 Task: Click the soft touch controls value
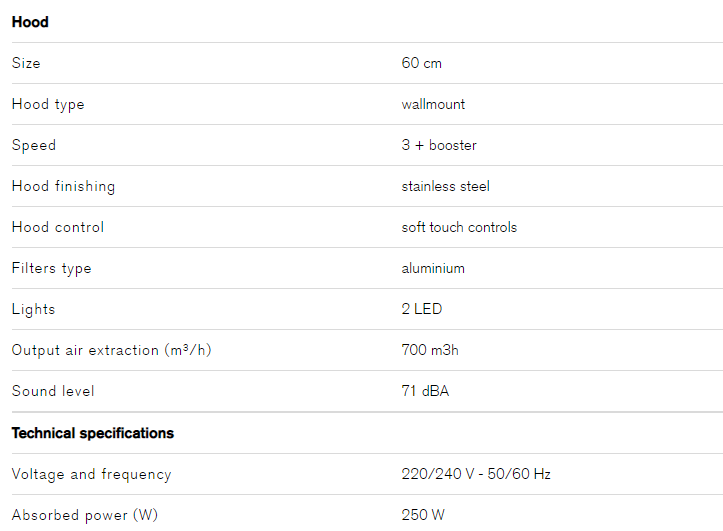(459, 227)
